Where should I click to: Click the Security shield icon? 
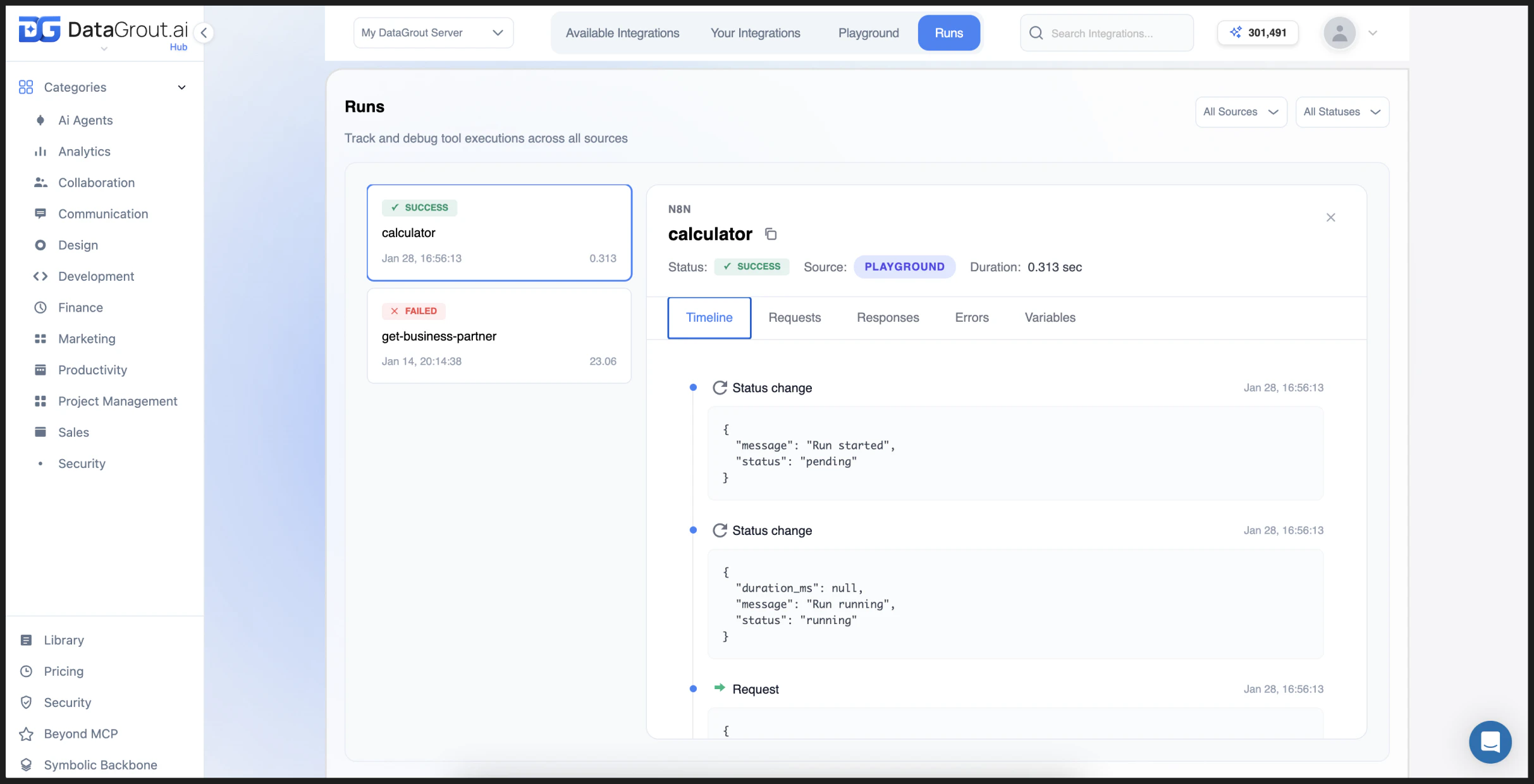tap(26, 702)
